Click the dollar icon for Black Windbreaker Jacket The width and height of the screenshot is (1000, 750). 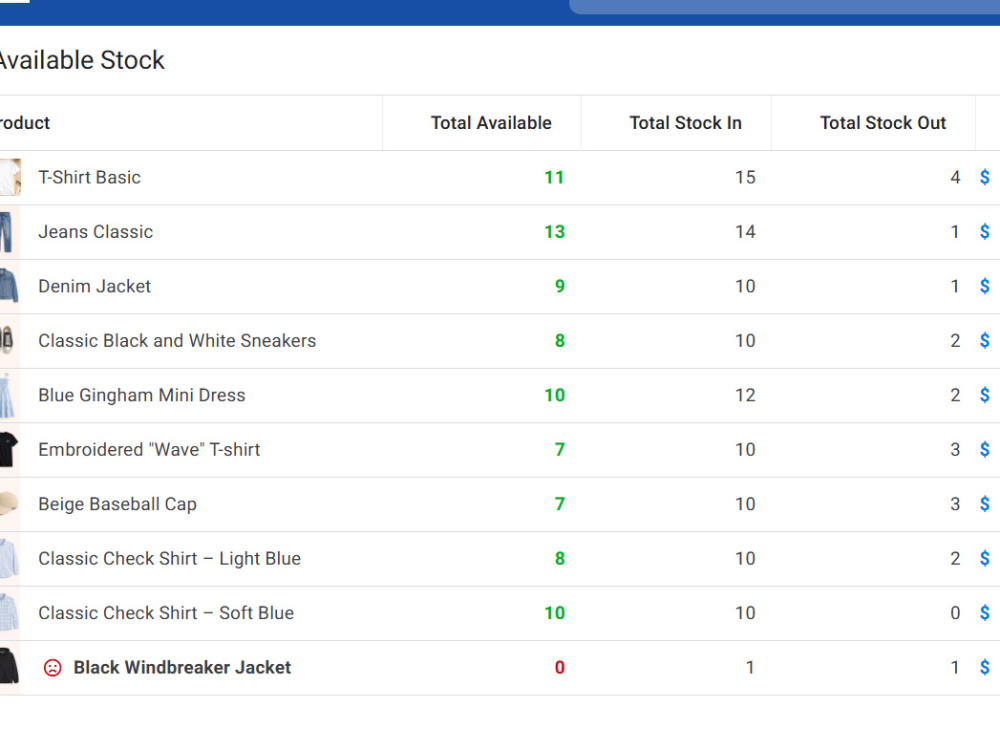[985, 668]
